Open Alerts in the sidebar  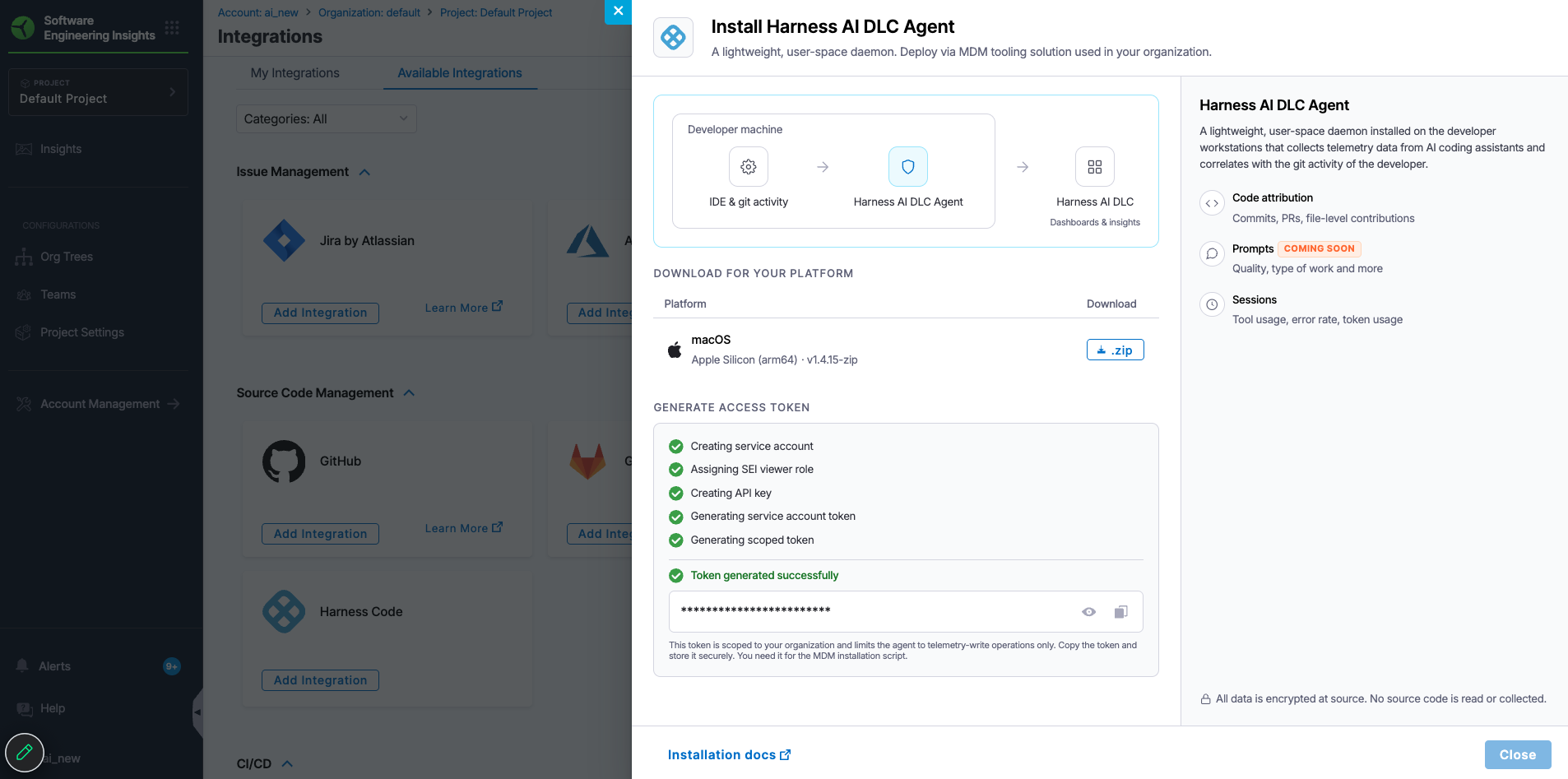[x=54, y=666]
